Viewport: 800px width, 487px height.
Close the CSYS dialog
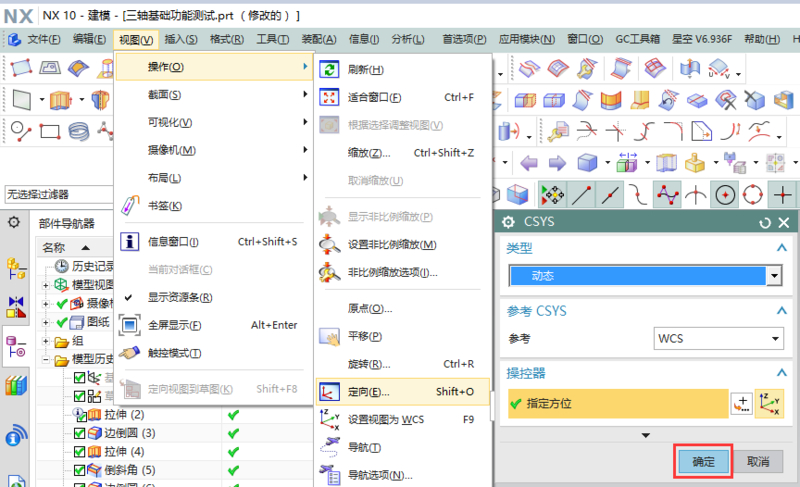coord(784,222)
